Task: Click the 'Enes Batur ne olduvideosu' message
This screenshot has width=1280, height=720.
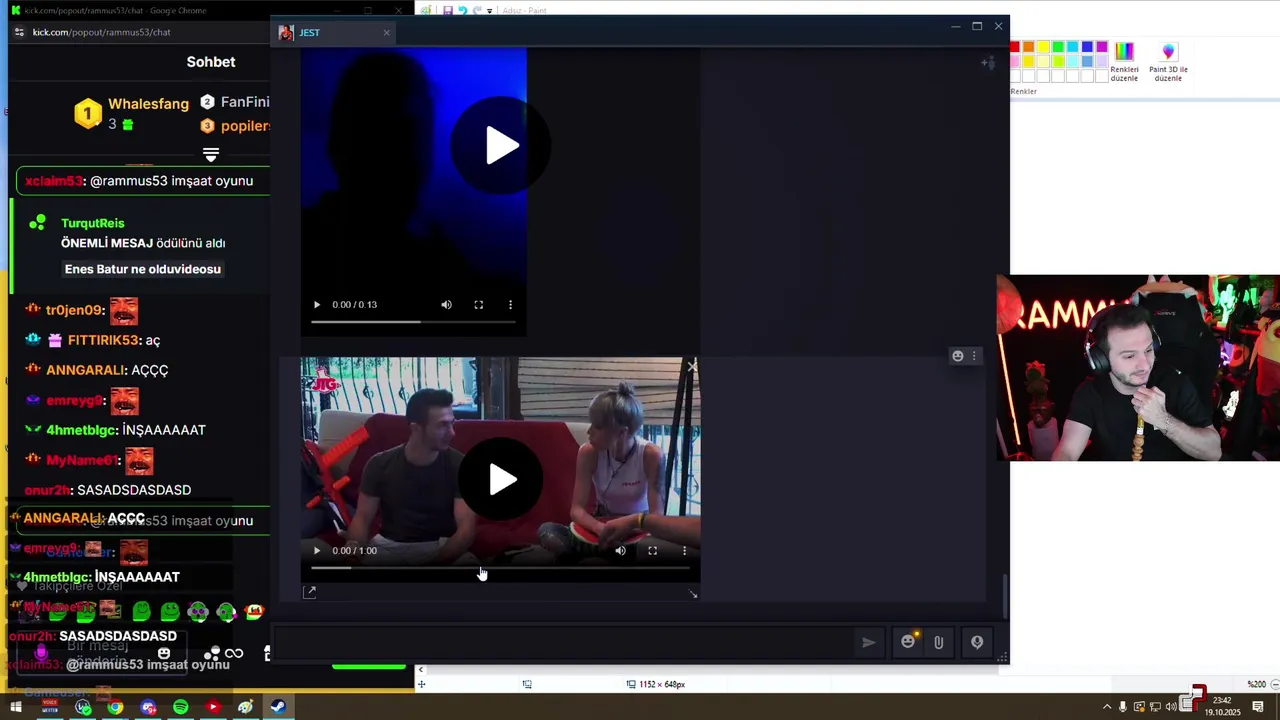Action: click(143, 269)
